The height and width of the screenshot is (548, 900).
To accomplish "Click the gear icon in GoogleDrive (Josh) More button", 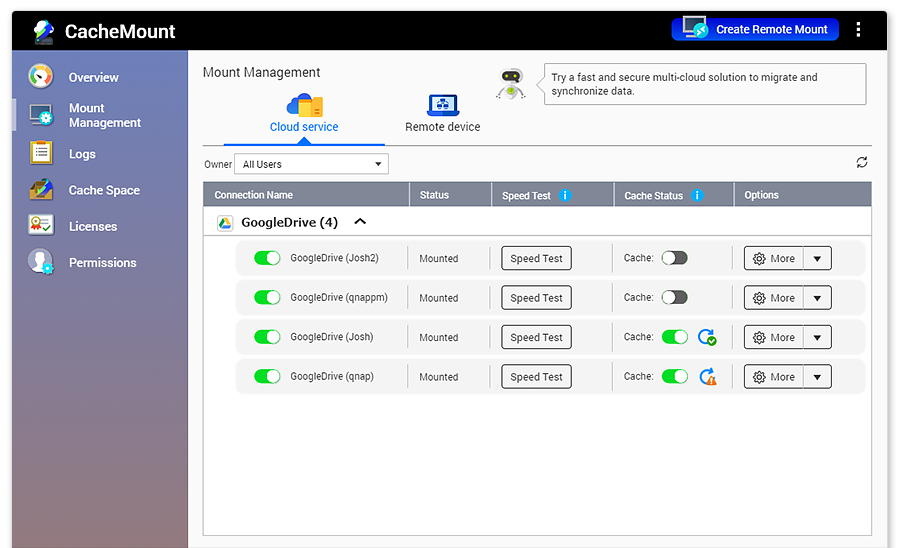I will pyautogui.click(x=759, y=338).
